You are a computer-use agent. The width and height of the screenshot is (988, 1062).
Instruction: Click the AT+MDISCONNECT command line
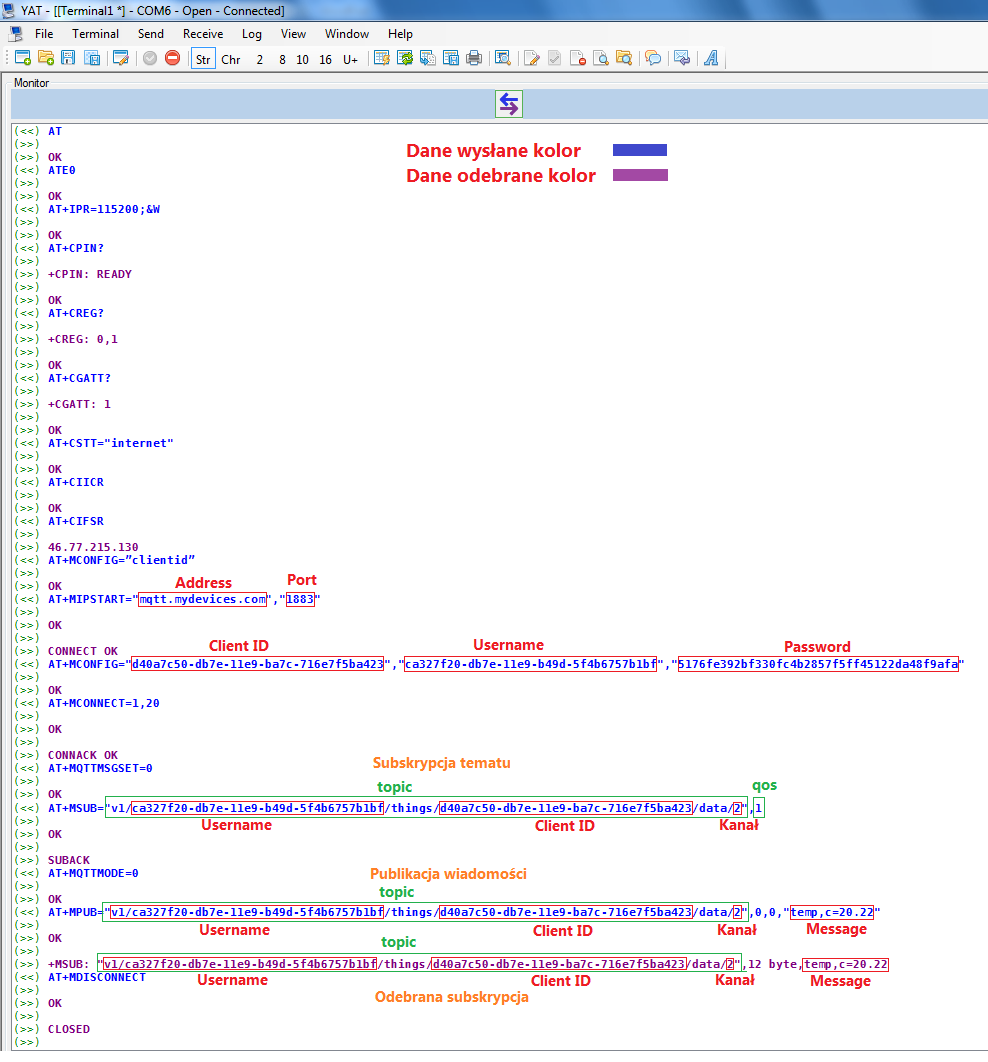(x=97, y=977)
